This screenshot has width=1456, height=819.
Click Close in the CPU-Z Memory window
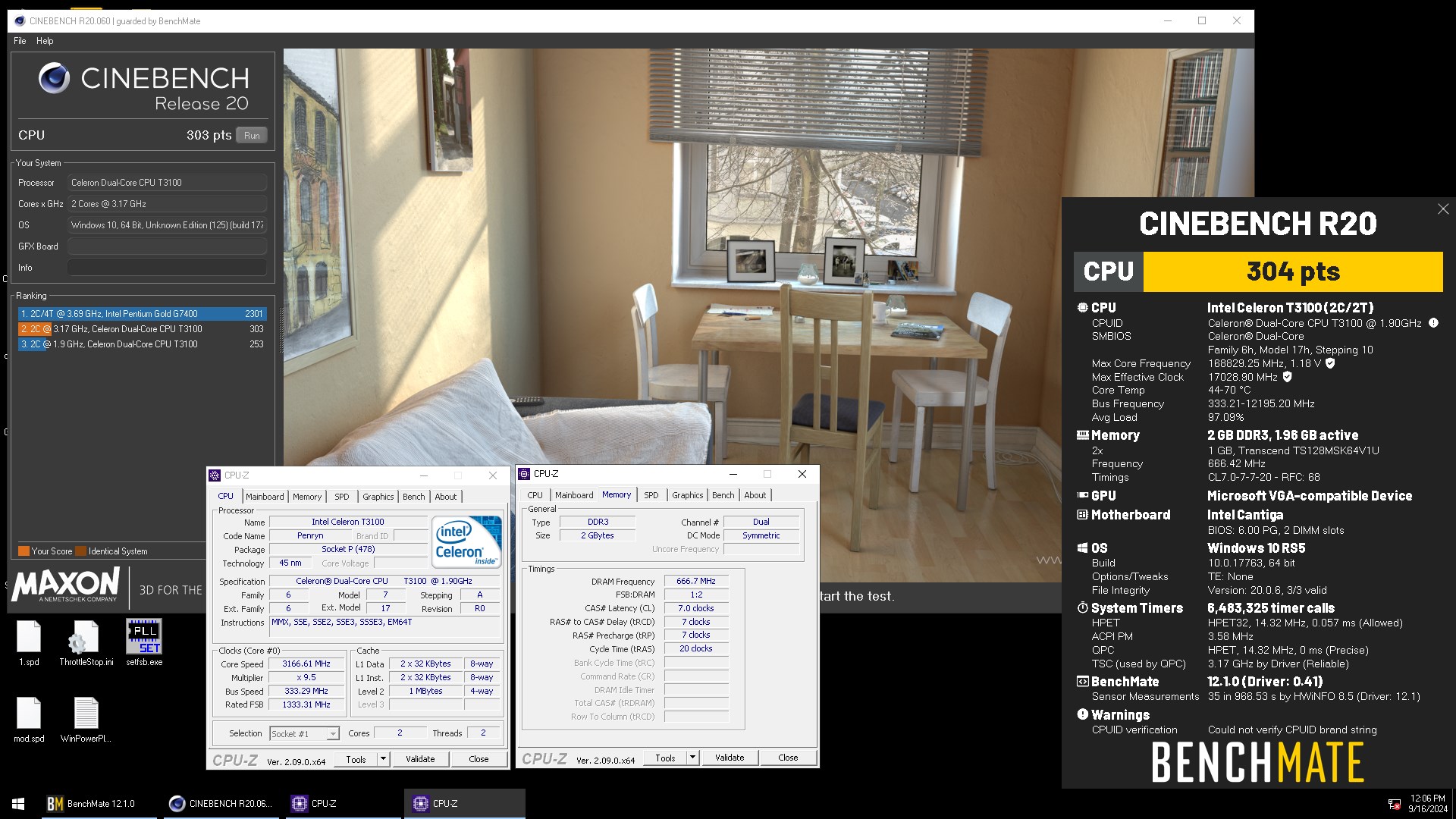point(788,758)
